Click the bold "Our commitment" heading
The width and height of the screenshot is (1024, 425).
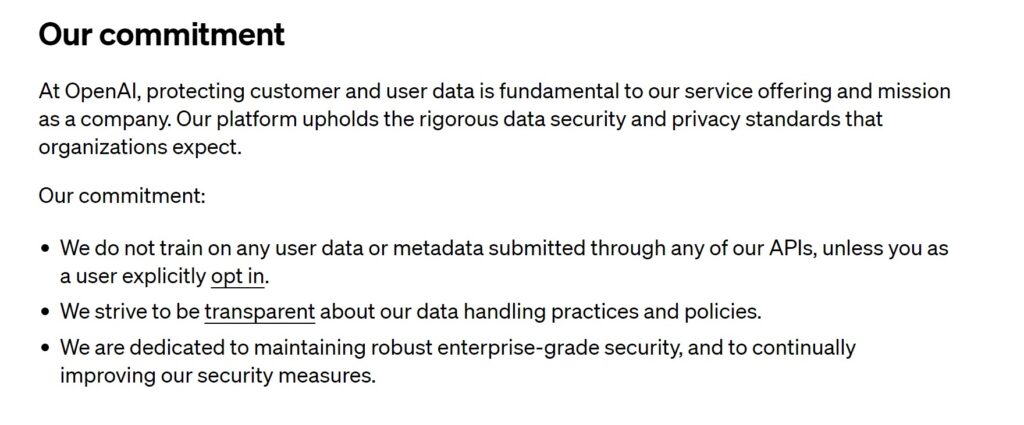(x=161, y=35)
